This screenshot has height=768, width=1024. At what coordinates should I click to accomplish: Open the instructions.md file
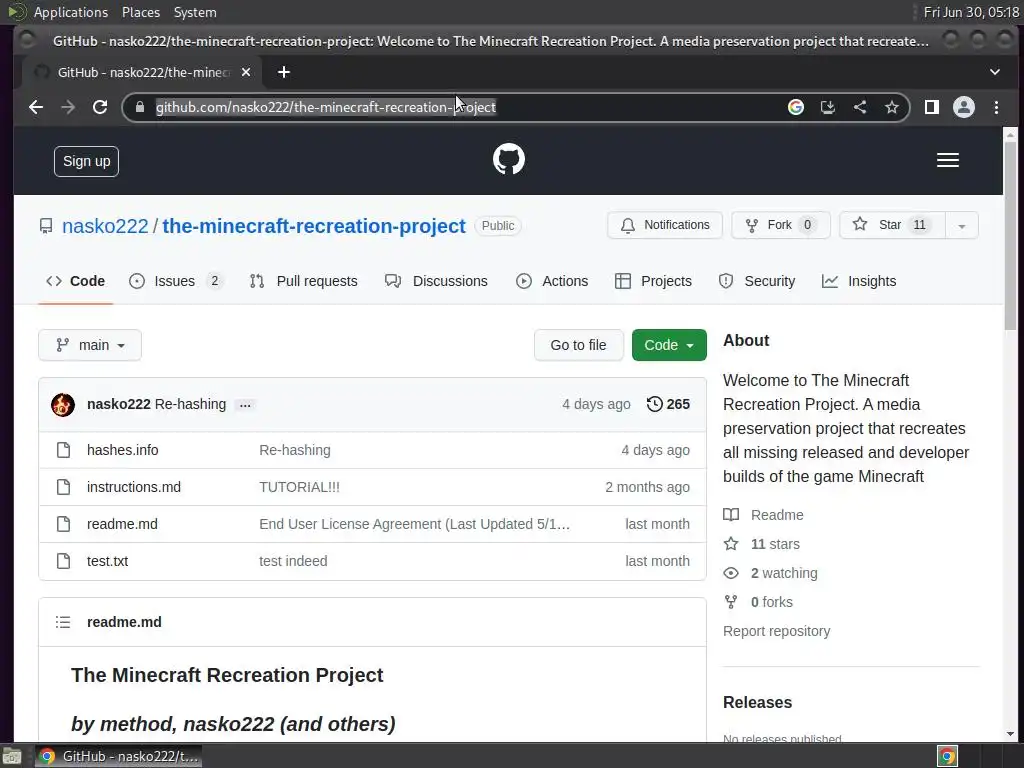coord(133,487)
